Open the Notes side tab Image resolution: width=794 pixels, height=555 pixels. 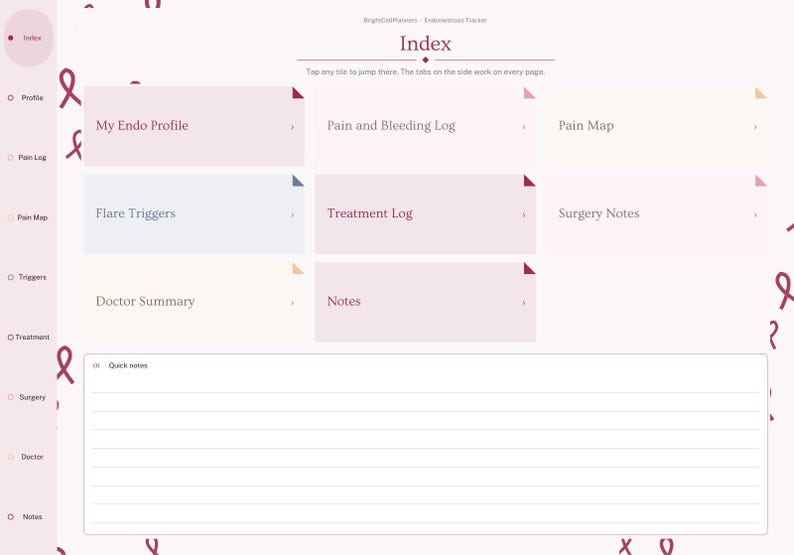click(x=28, y=517)
